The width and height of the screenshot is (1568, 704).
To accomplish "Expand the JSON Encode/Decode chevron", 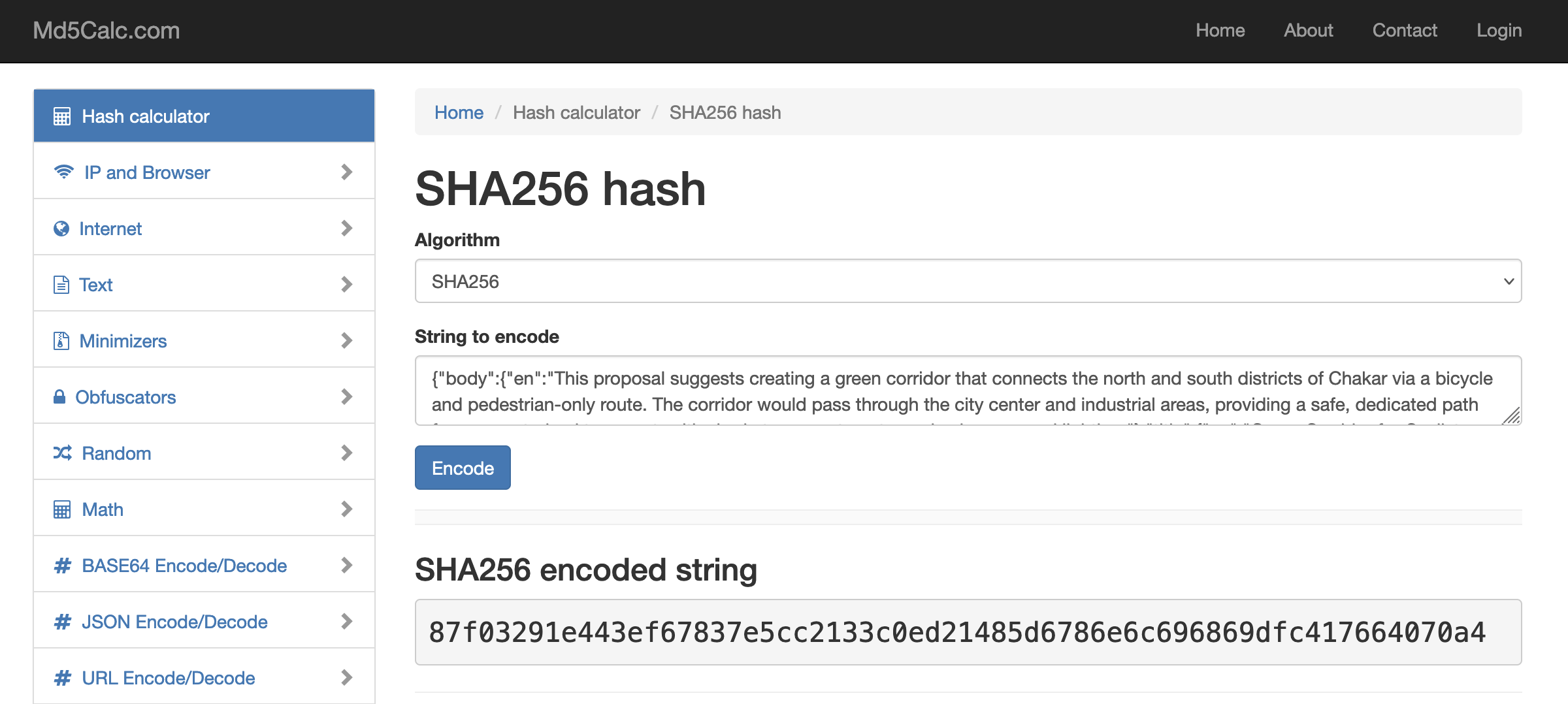I will pos(347,622).
